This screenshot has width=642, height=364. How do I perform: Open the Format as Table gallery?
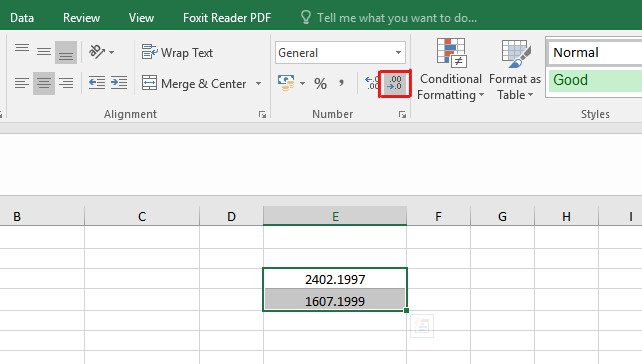pos(515,69)
